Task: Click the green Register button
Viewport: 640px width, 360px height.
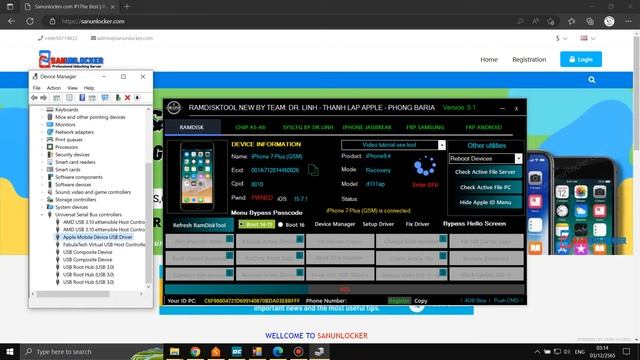Action: pos(399,301)
